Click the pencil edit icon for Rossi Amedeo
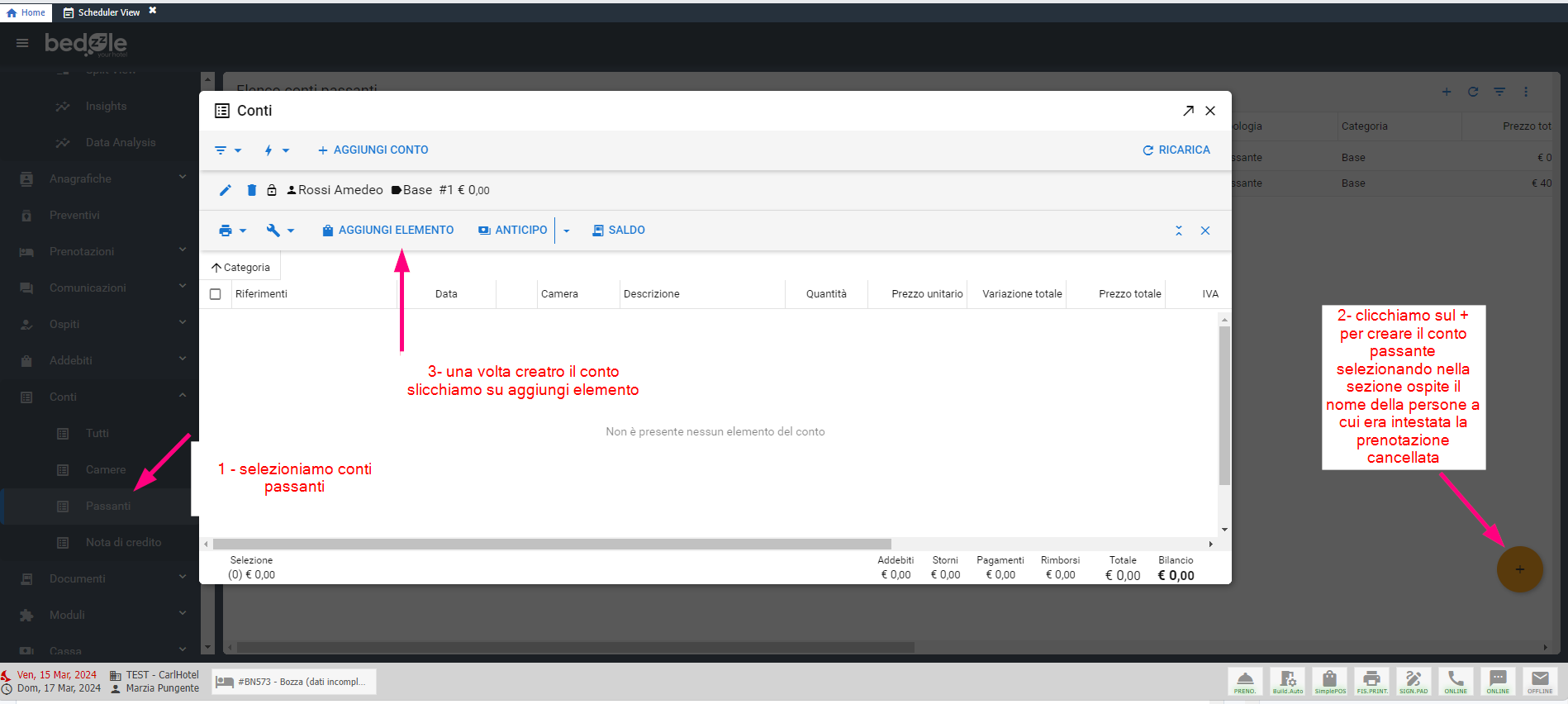The image size is (1568, 704). (225, 190)
